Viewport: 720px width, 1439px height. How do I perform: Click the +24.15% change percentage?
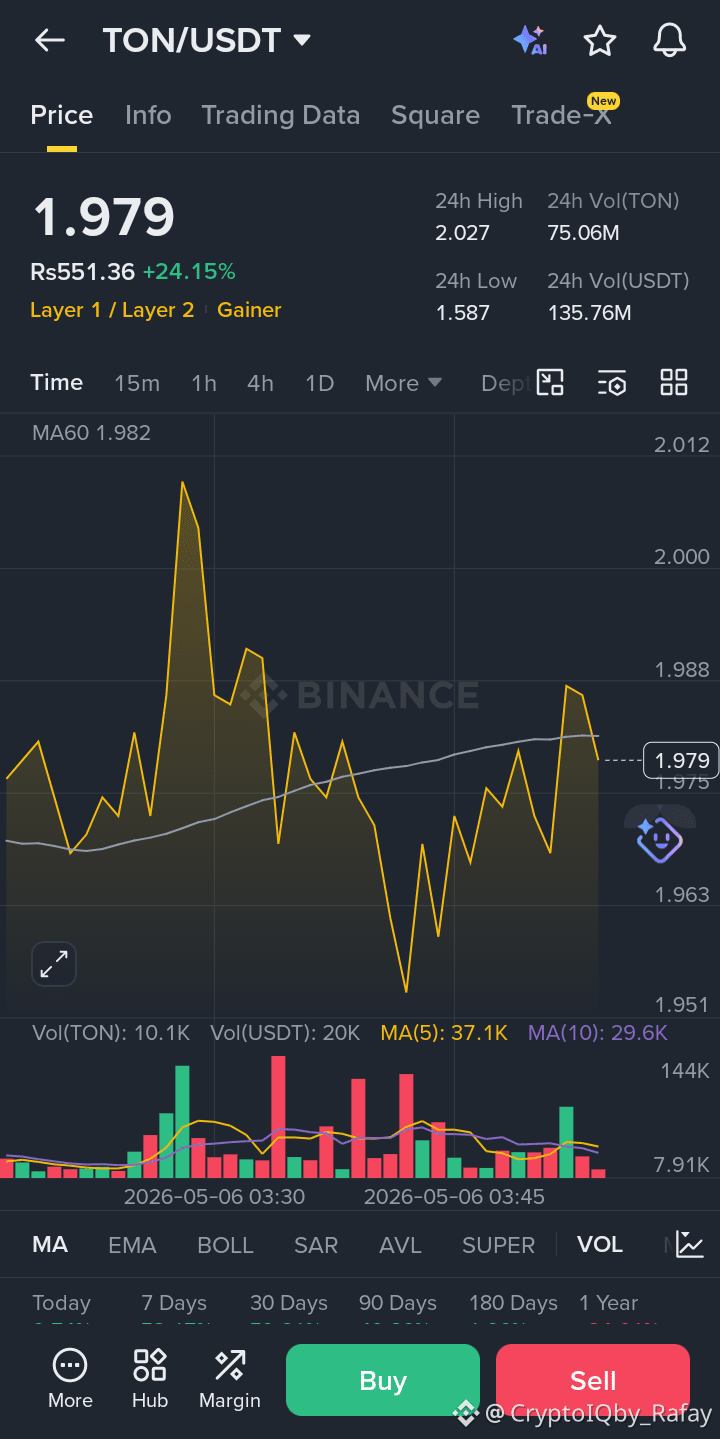189,271
